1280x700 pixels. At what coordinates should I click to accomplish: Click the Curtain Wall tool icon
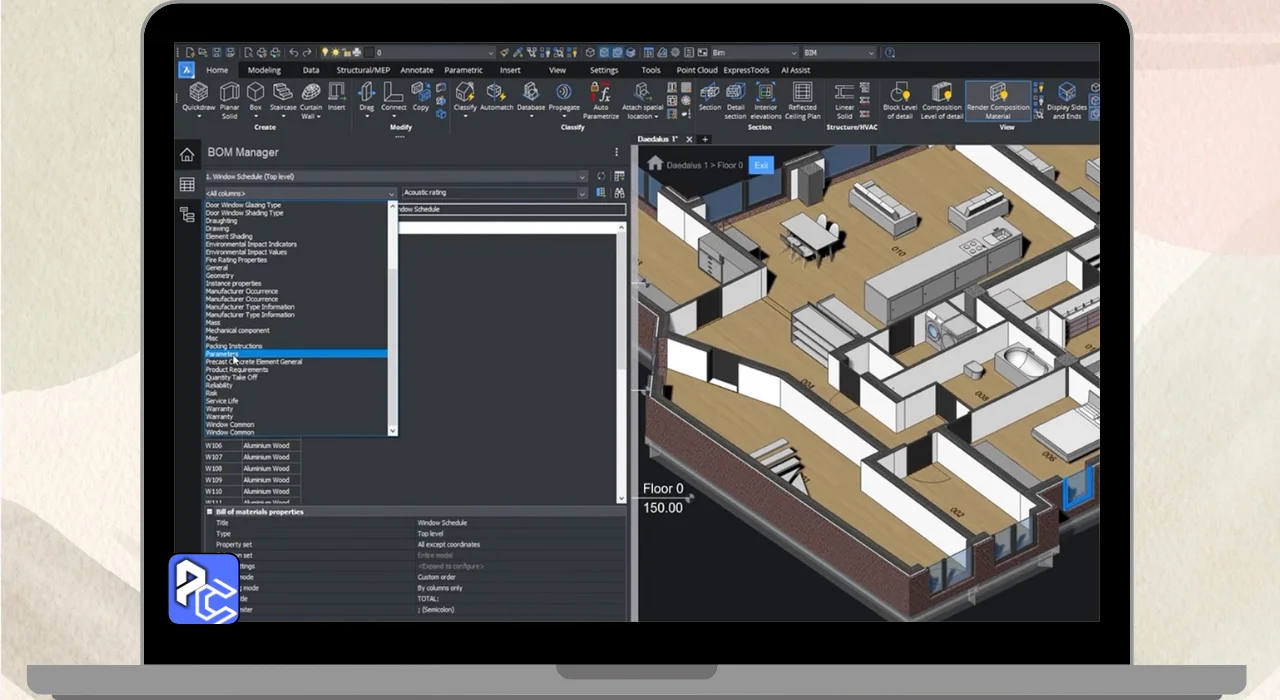311,93
